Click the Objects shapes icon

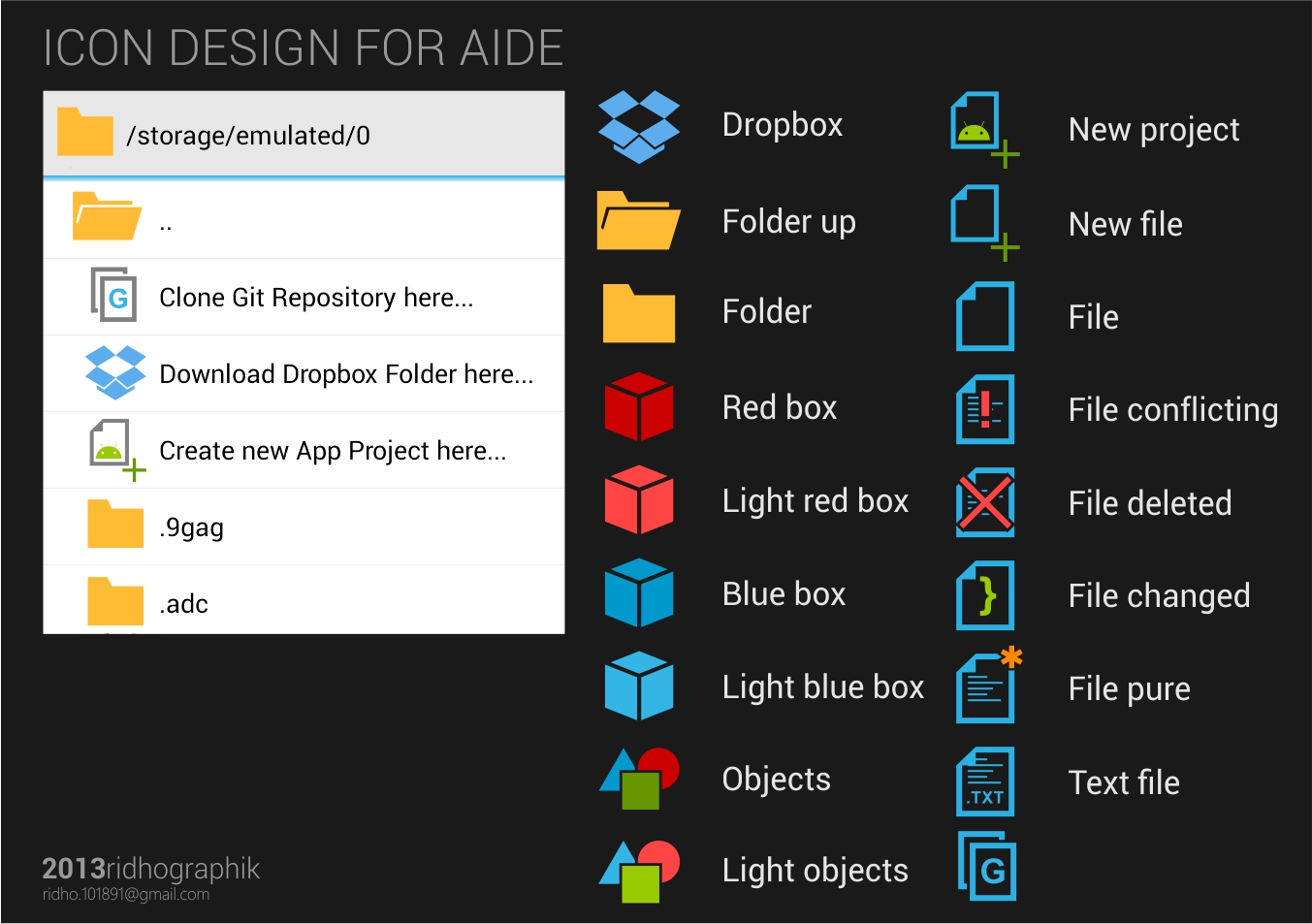coord(639,779)
